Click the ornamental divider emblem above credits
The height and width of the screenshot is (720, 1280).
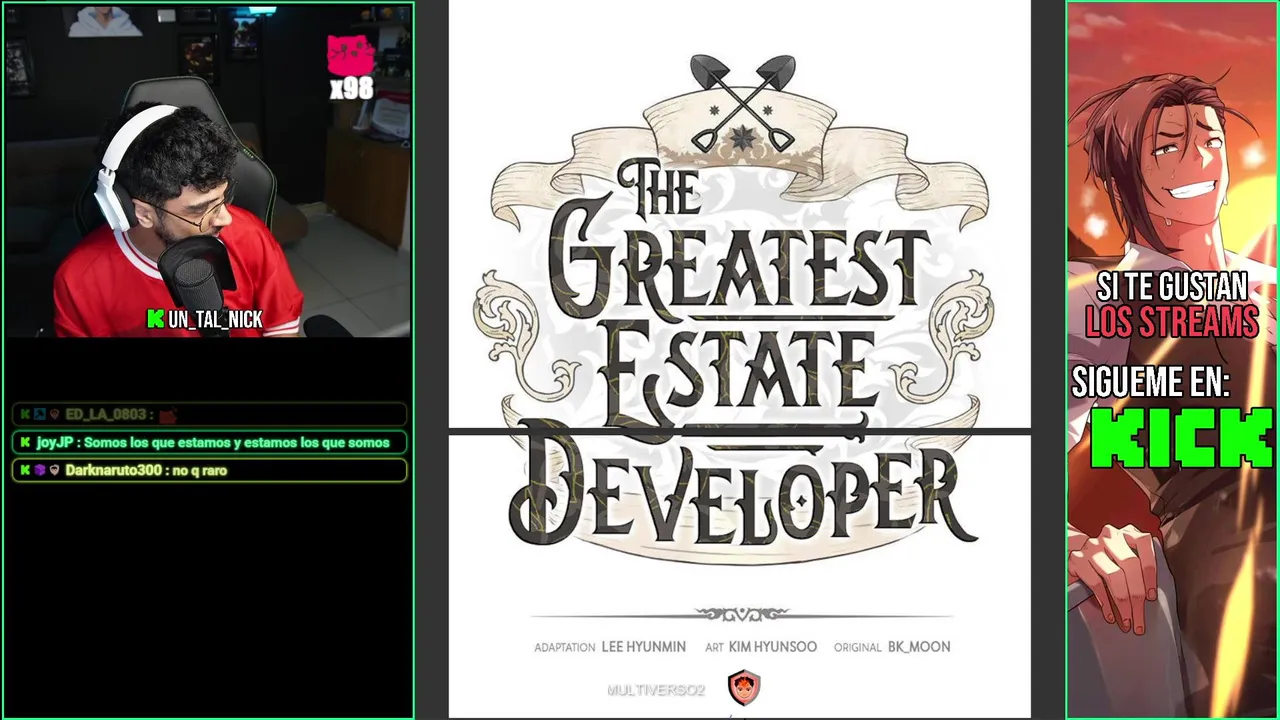742,614
